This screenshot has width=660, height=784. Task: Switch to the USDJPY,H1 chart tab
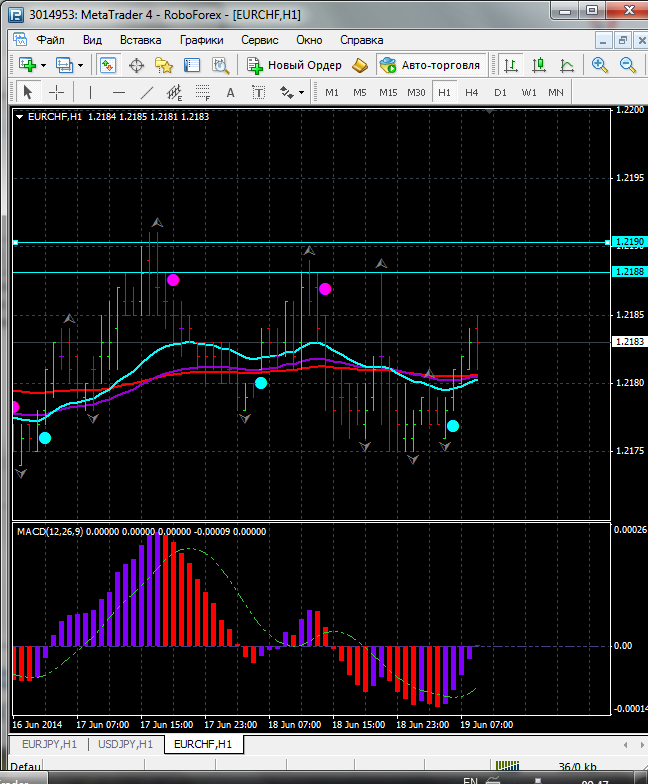[x=125, y=744]
